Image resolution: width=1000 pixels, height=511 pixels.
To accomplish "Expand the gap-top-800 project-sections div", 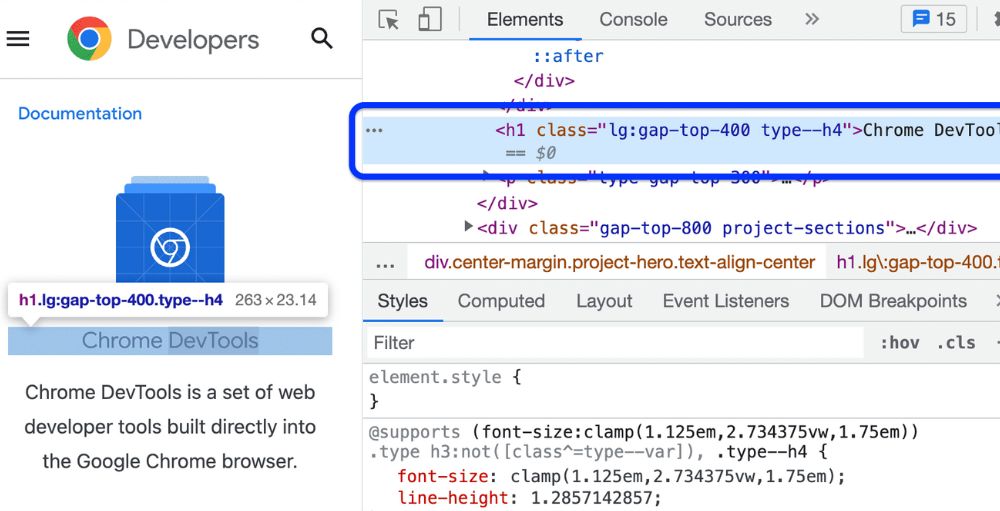I will [469, 228].
